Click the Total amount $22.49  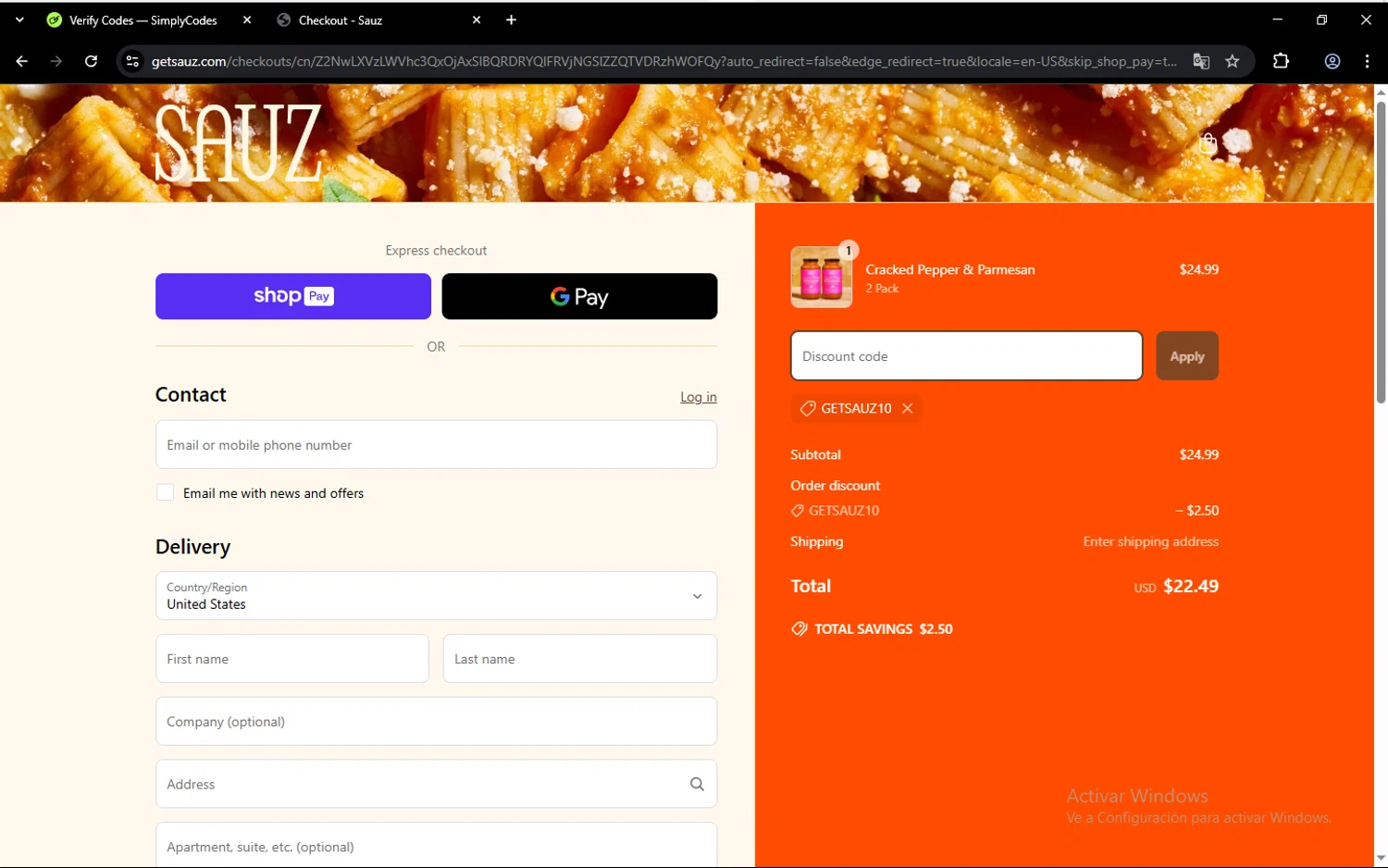1191,586
